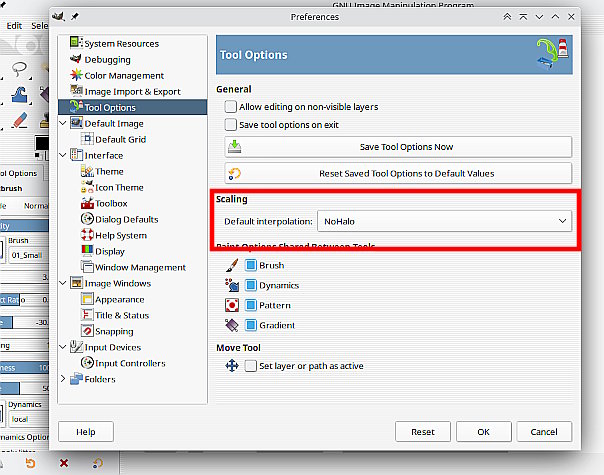Open the Default interpolation dropdown
The height and width of the screenshot is (475, 604).
(x=444, y=221)
